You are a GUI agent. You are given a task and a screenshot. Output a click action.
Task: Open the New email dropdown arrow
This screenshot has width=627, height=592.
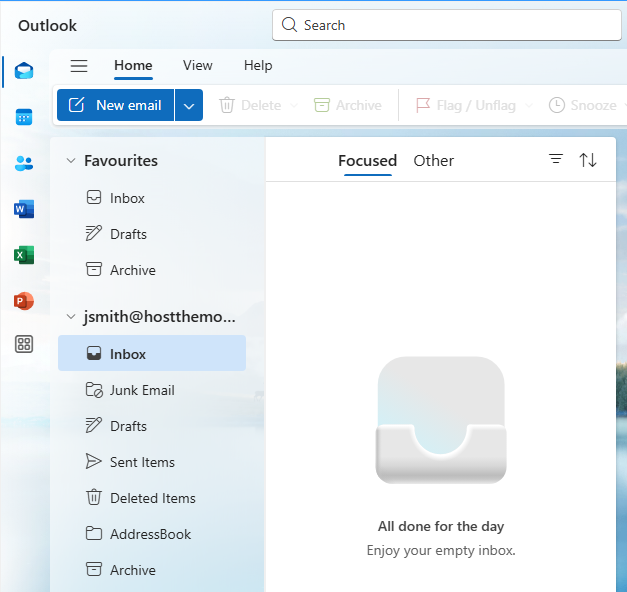[x=189, y=105]
